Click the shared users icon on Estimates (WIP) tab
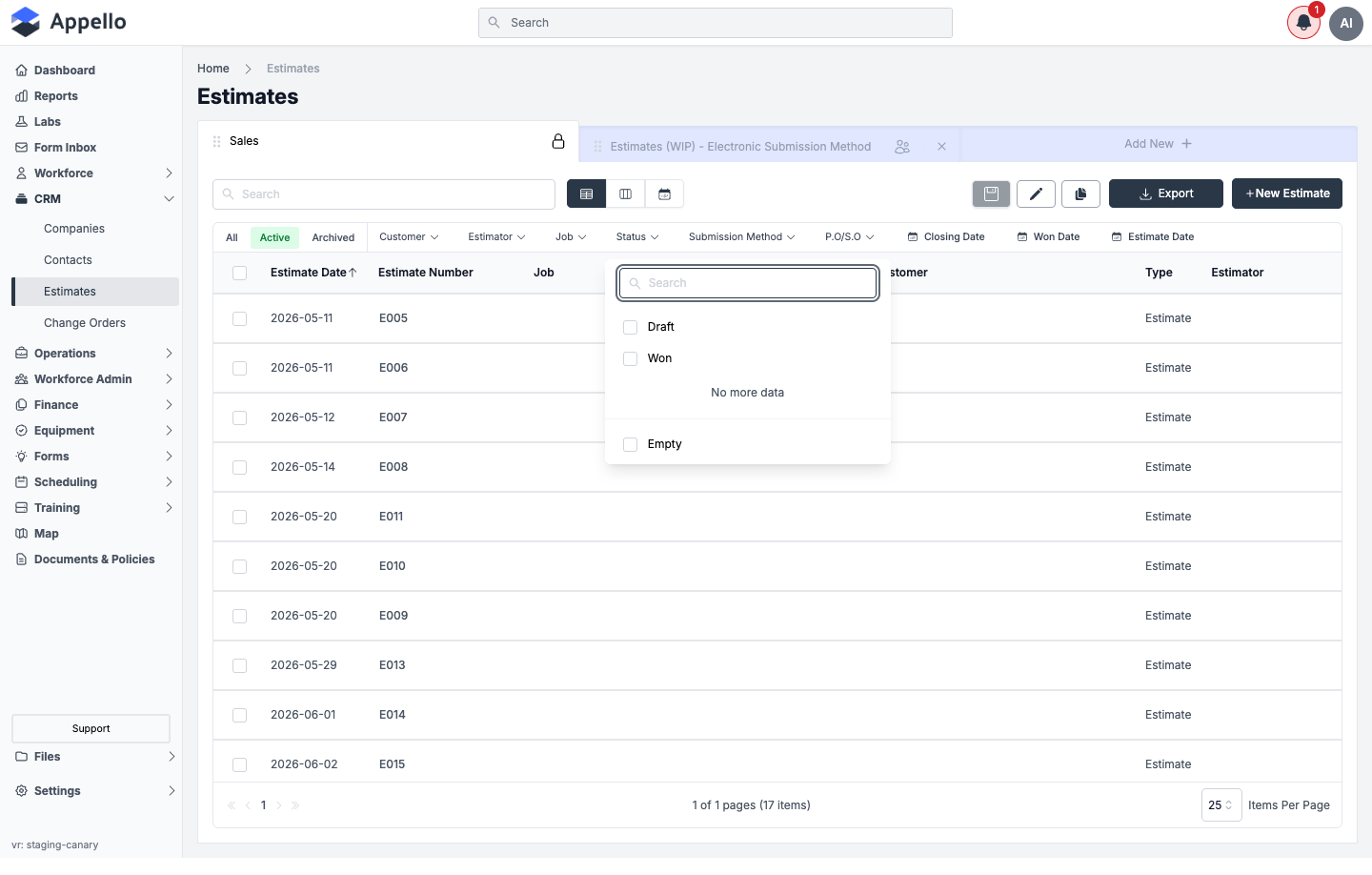Viewport: 1372px width, 875px height. (902, 147)
